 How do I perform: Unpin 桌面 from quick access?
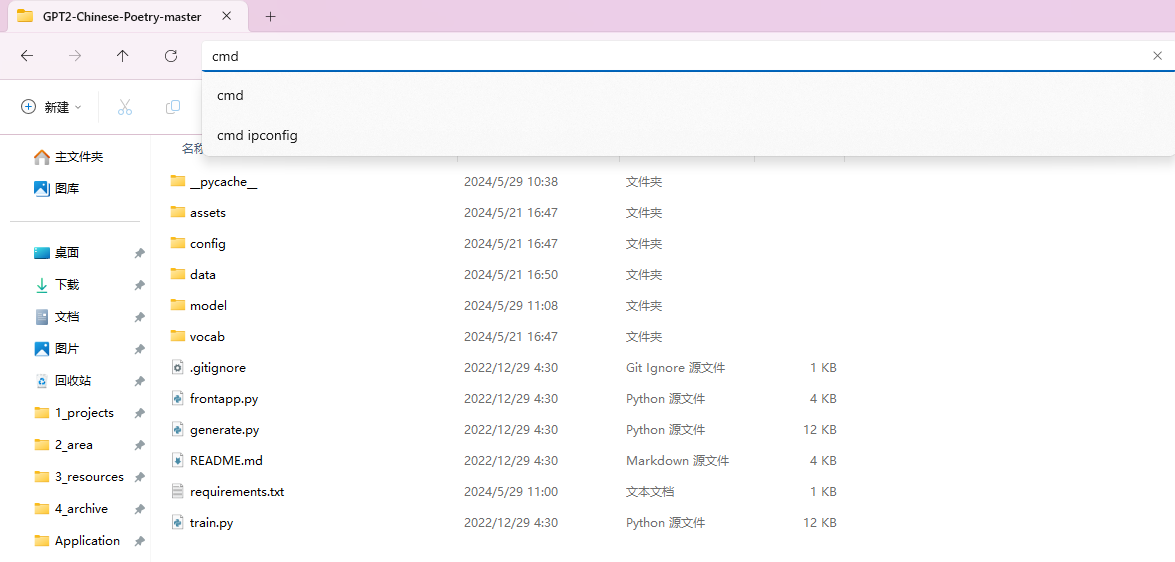[139, 254]
